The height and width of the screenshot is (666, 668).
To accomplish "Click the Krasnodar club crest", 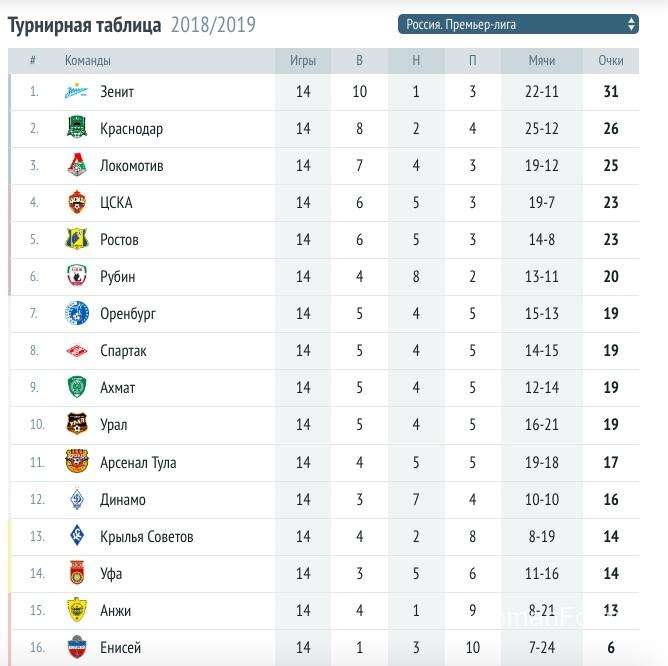I will click(77, 127).
